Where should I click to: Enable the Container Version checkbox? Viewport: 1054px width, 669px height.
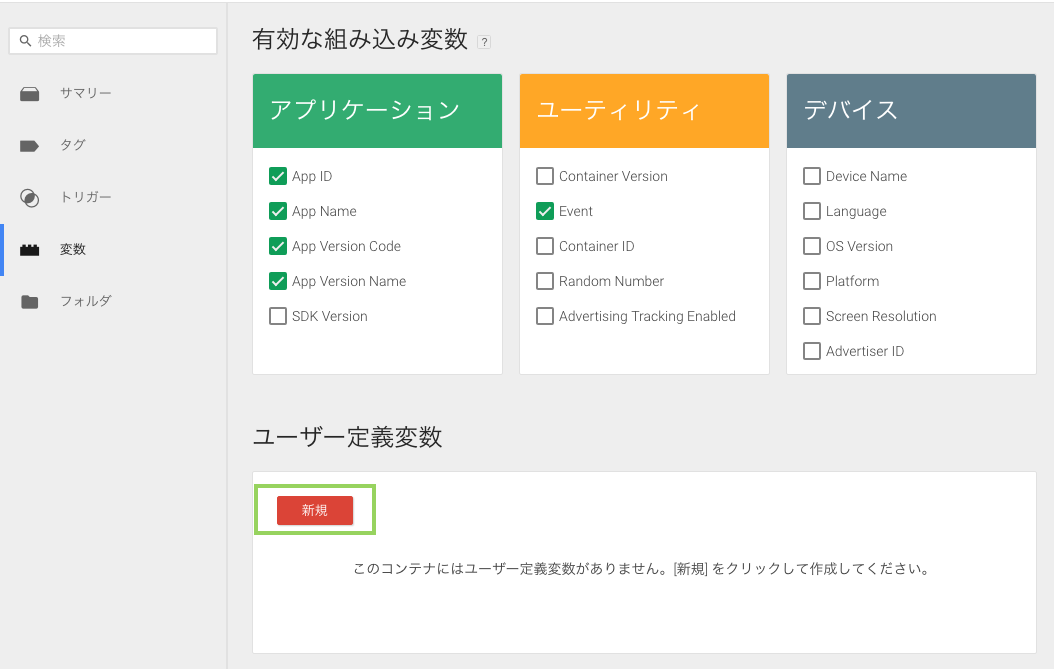click(x=544, y=176)
